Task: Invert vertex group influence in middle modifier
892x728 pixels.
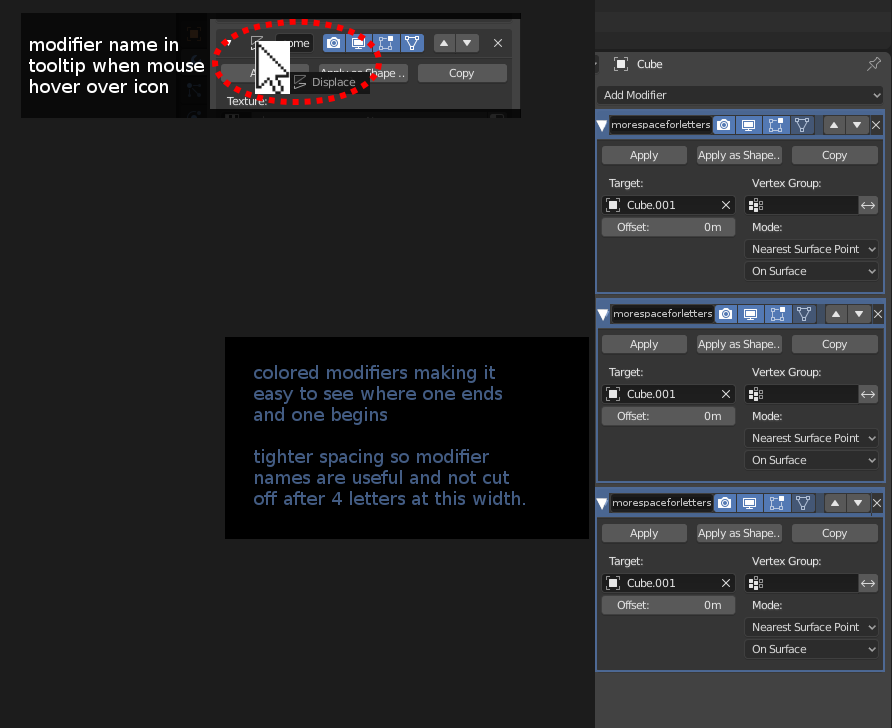Action: pos(868,394)
